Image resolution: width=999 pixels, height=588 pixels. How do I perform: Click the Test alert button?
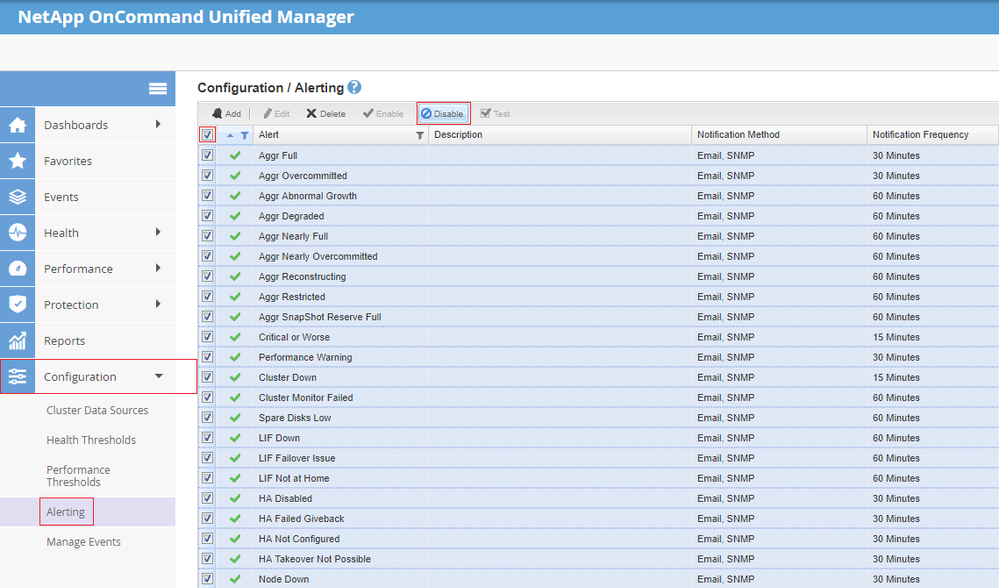tap(495, 113)
